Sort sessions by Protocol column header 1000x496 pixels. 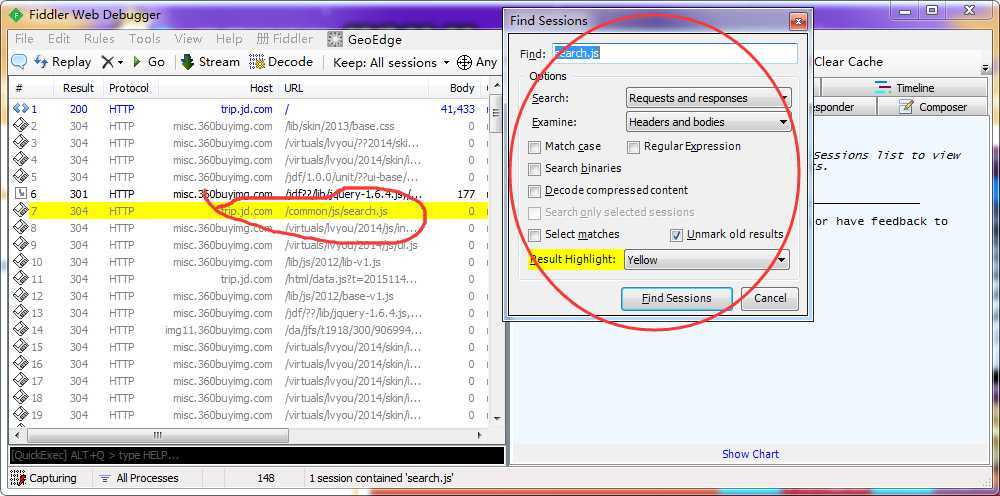129,88
